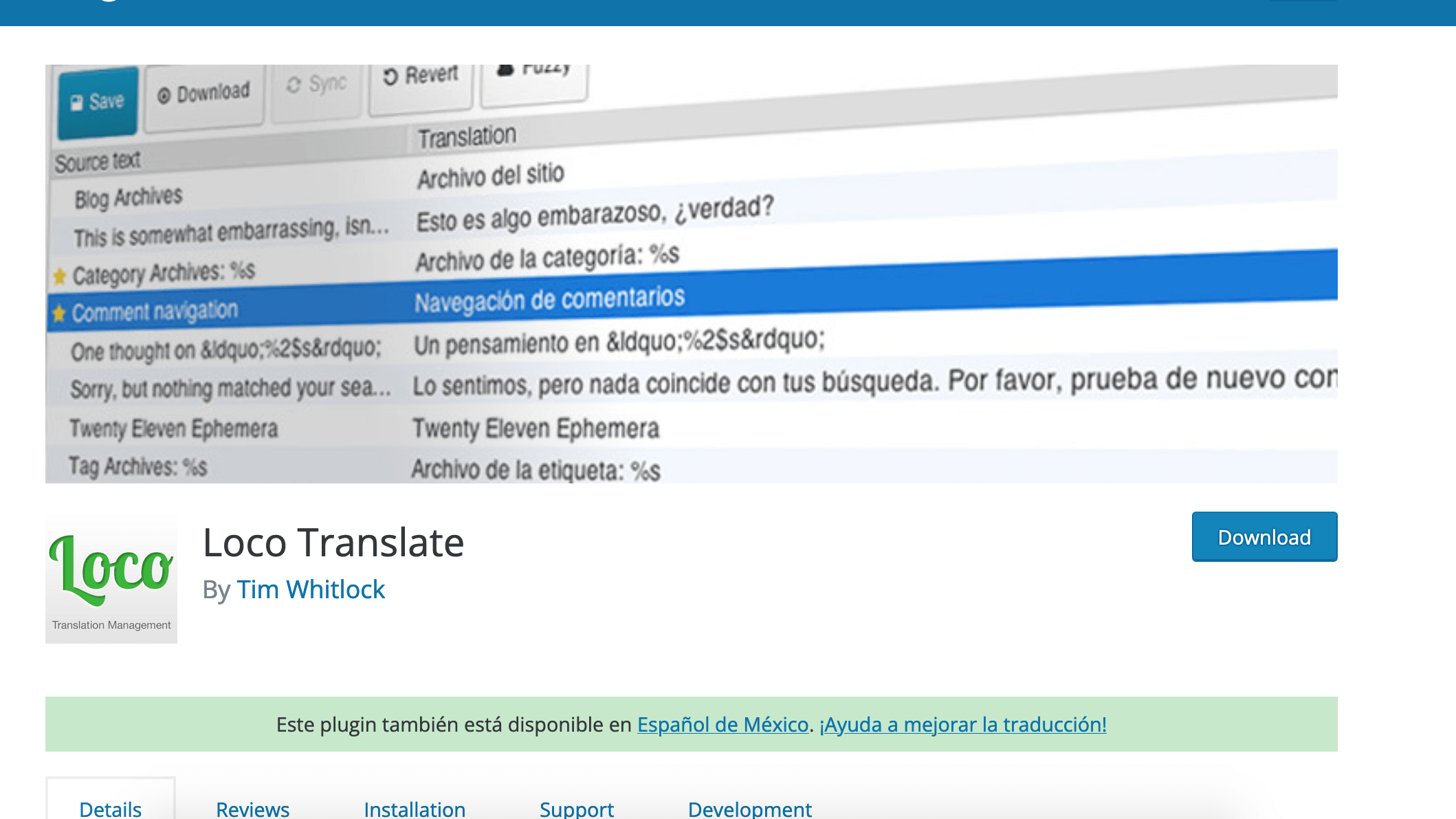Click ¡Ayuda a mejorar la traducción! link

[x=963, y=724]
